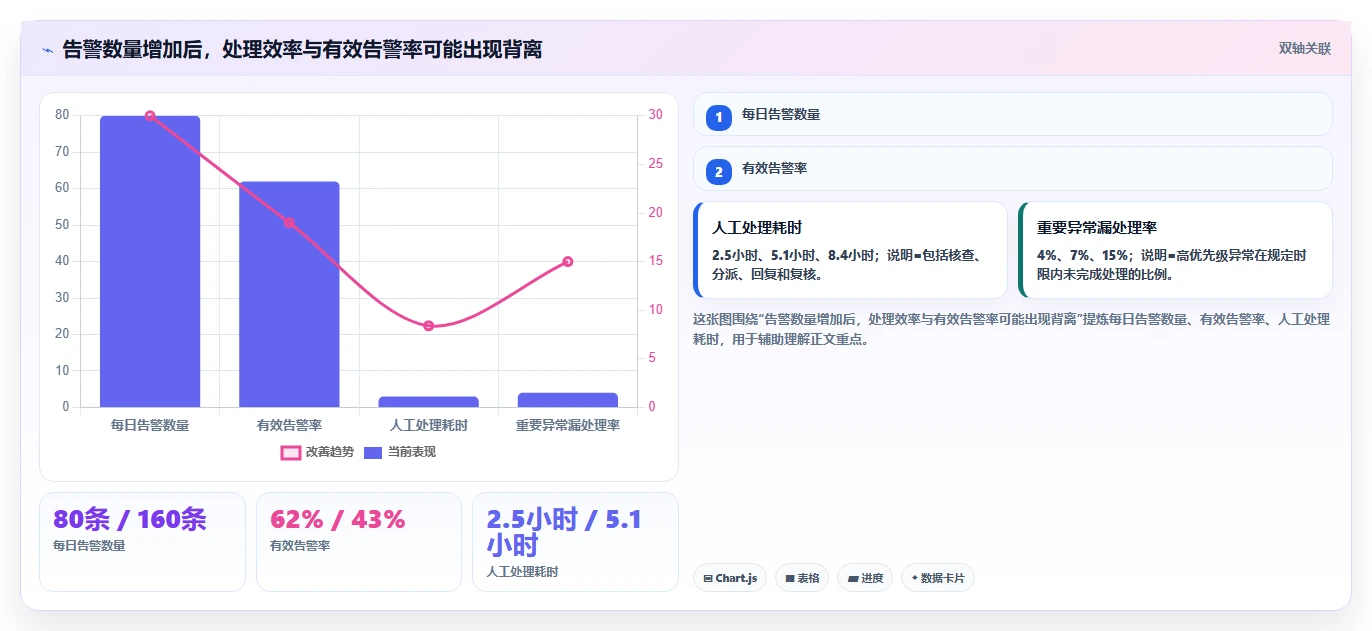
Task: Click the trend line point on the 有效告警率 bar
Action: [289, 222]
